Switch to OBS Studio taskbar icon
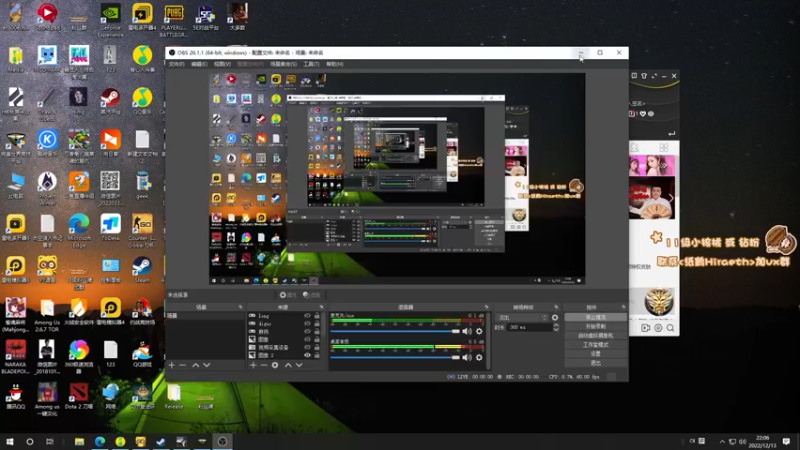Screen dimensions: 800x450 click(222, 441)
